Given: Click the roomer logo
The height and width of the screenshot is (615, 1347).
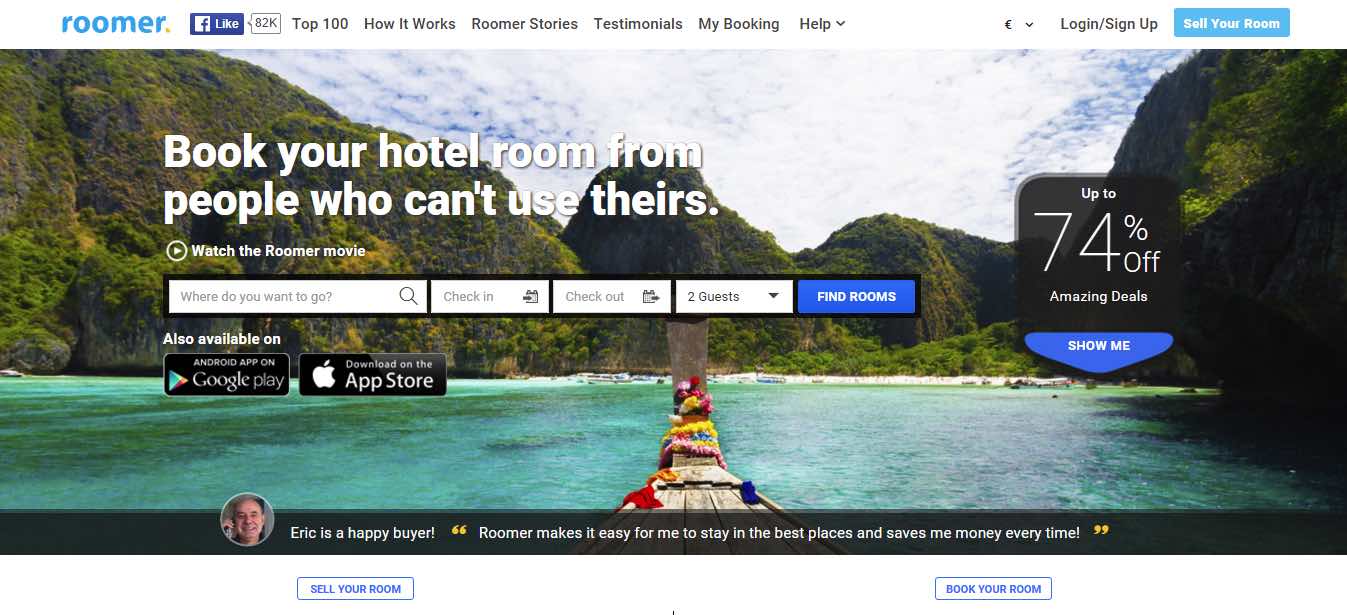Looking at the screenshot, I should (115, 23).
